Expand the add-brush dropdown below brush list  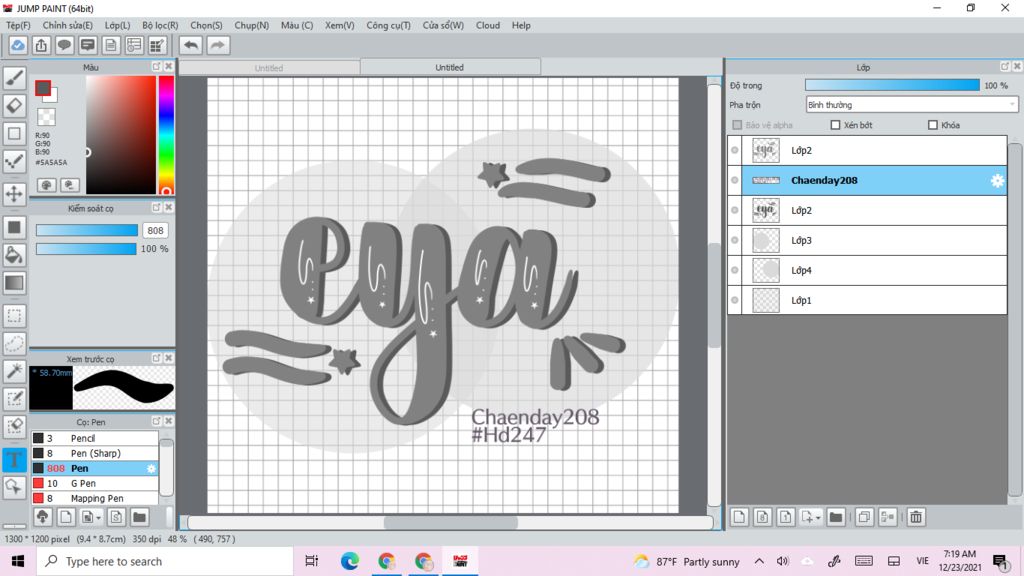(99, 518)
